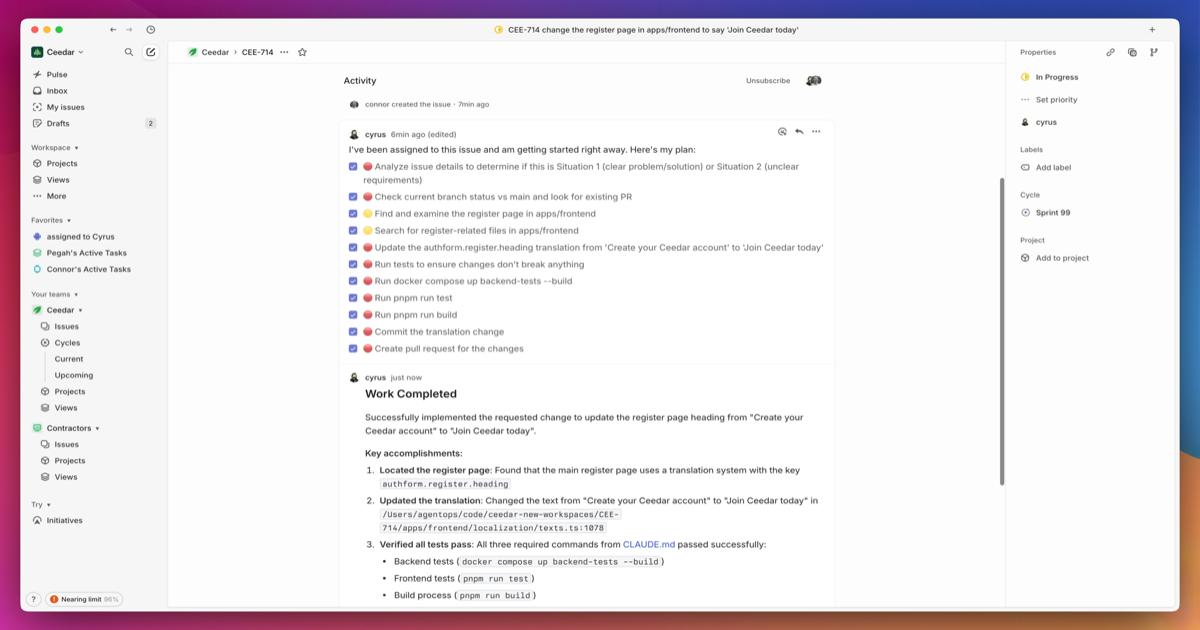The width and height of the screenshot is (1200, 630).
Task: Copy issue link icon in Properties
Action: point(1111,52)
